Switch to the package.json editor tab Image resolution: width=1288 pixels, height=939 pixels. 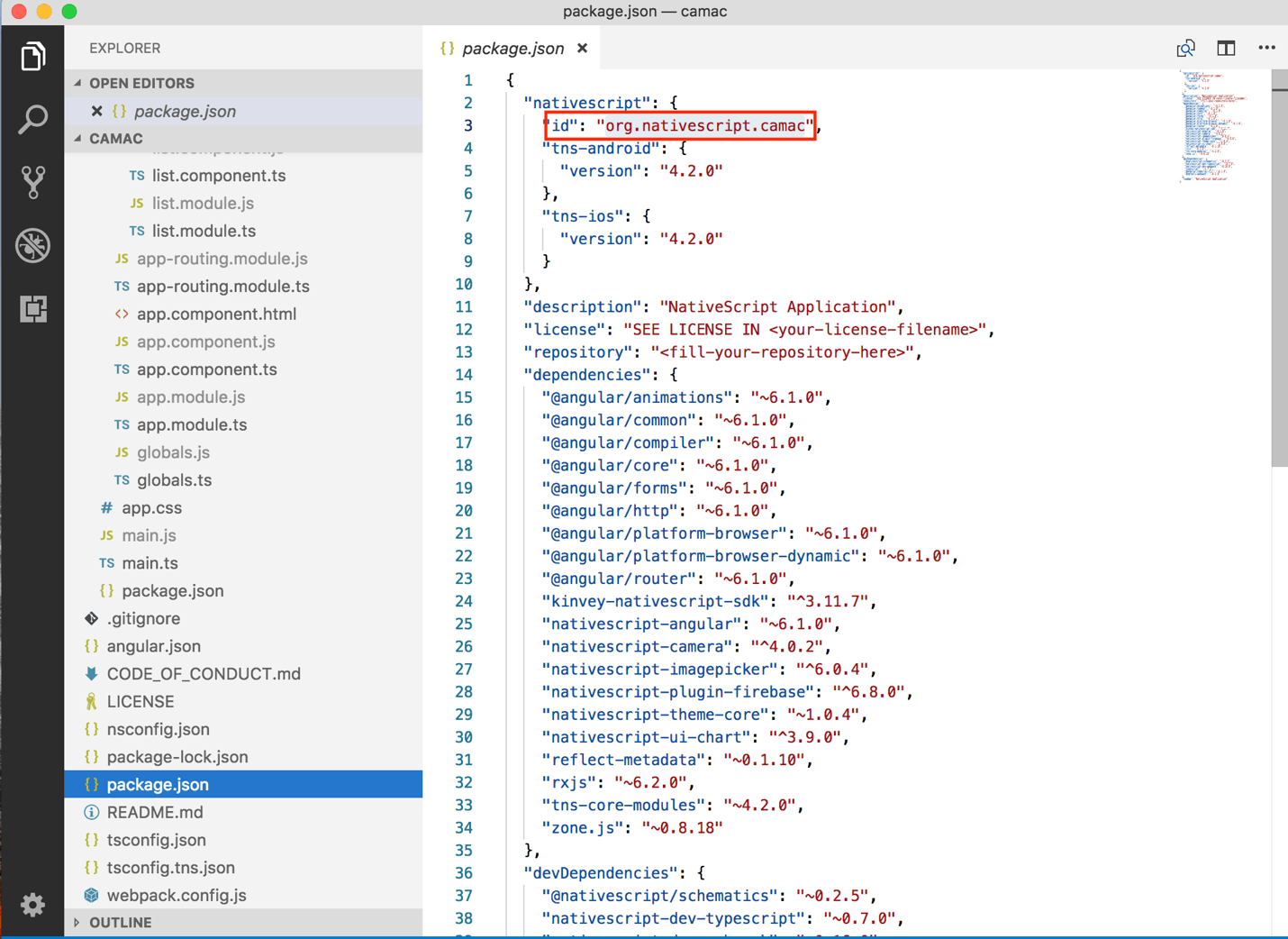[x=512, y=48]
